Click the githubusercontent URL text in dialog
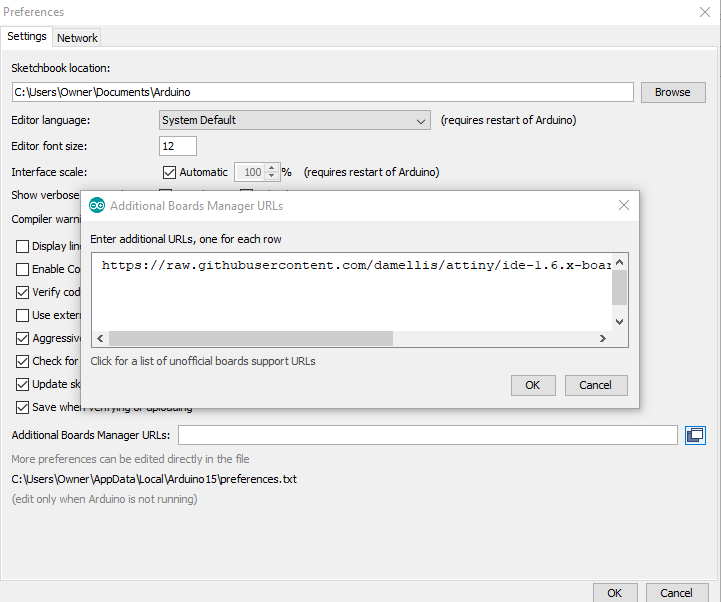 [356, 265]
